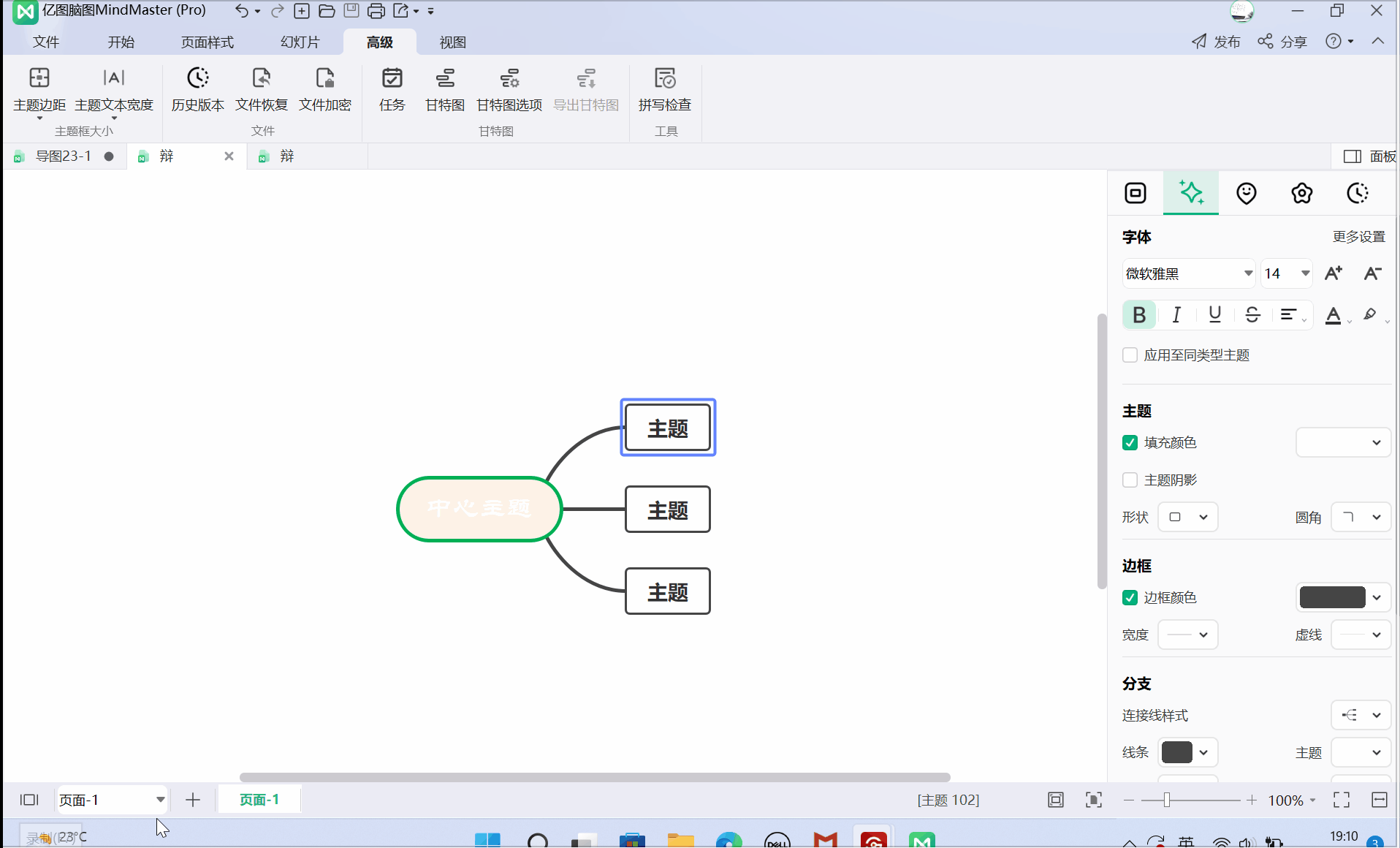Expand the 虚线 dash style dropdown
Image resolution: width=1400 pixels, height=848 pixels.
coord(1361,635)
